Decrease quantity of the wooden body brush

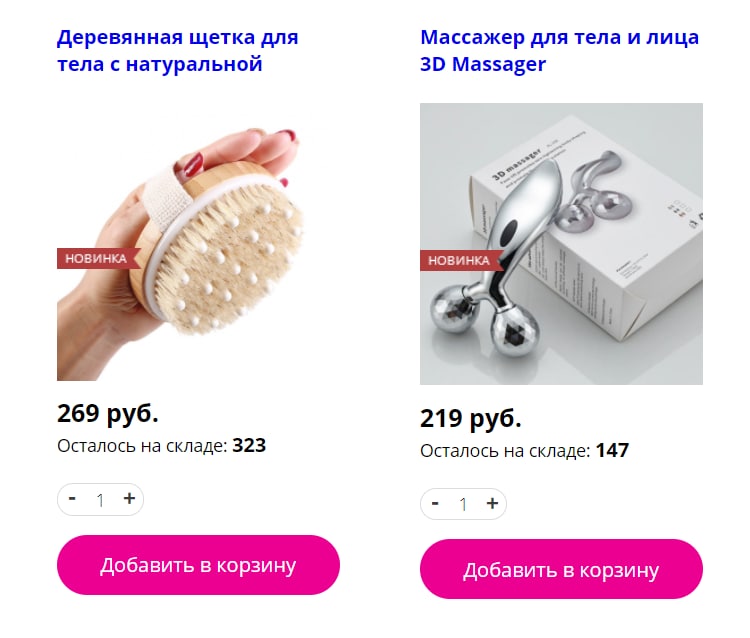72,499
